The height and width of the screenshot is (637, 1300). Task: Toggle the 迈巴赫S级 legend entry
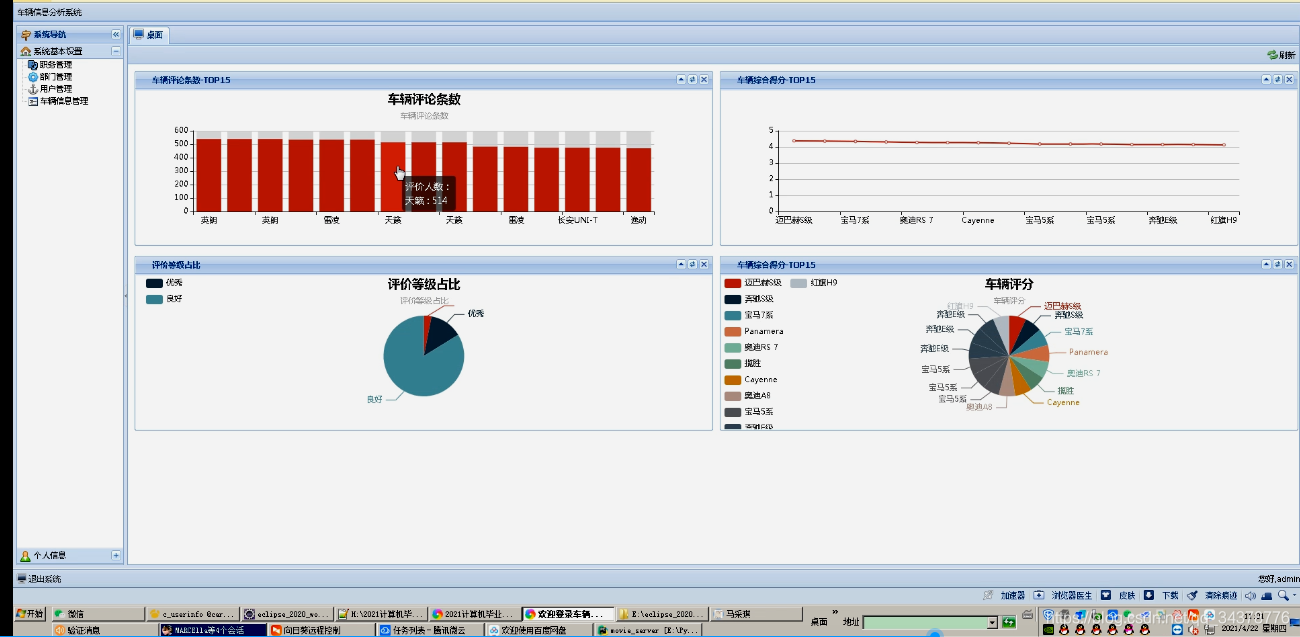click(753, 283)
